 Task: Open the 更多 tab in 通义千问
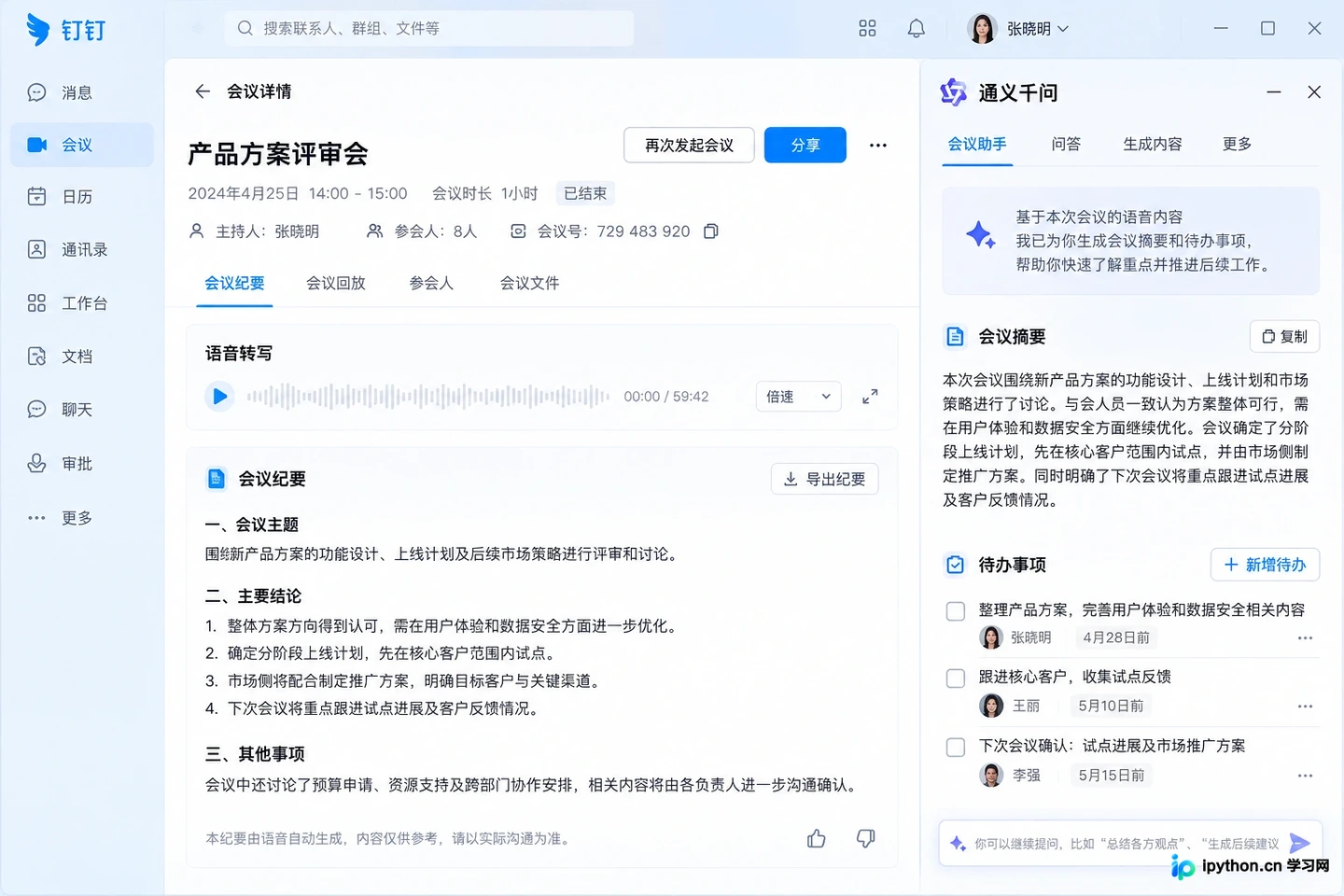(1238, 144)
